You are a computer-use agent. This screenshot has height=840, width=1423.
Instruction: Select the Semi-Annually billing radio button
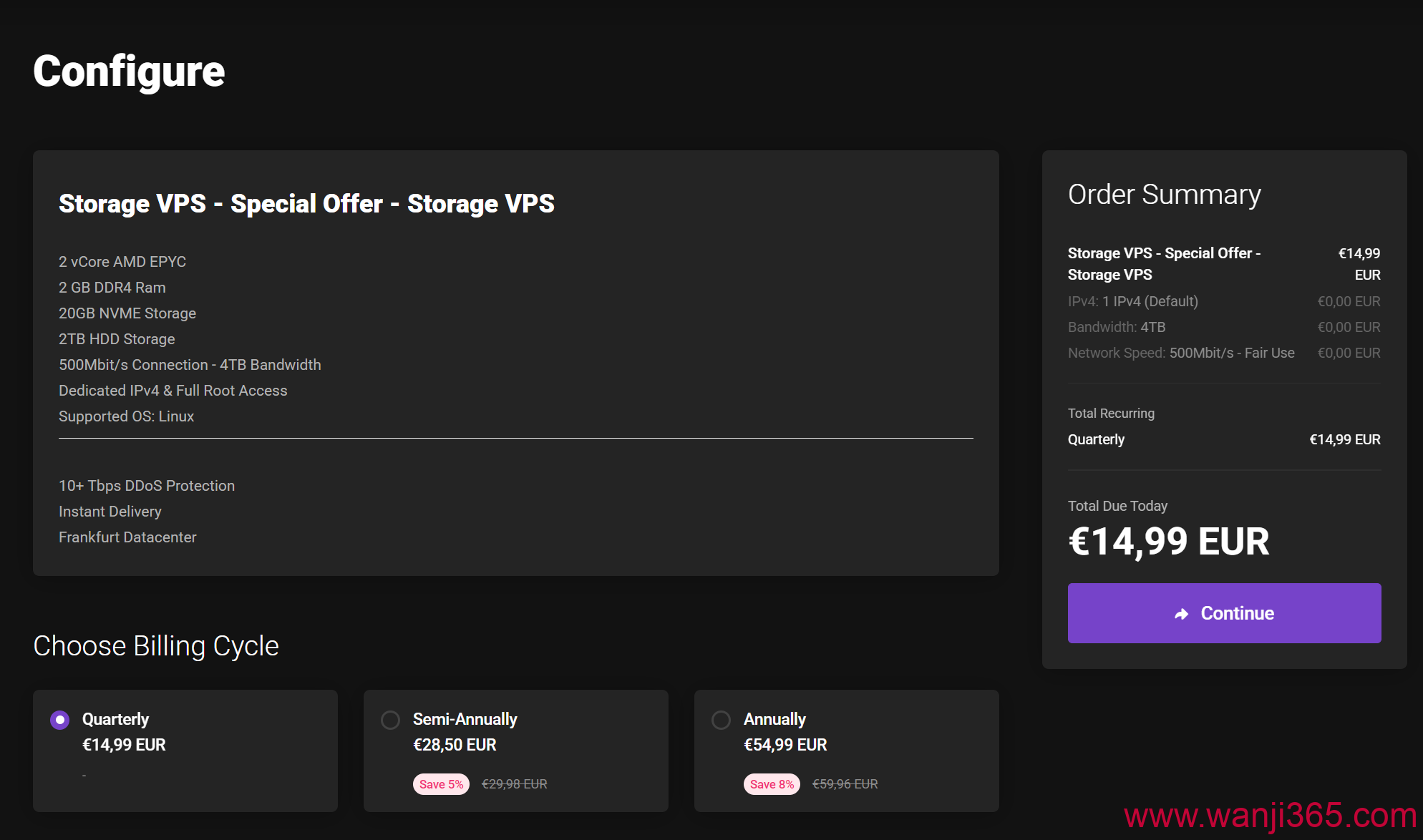click(x=390, y=720)
